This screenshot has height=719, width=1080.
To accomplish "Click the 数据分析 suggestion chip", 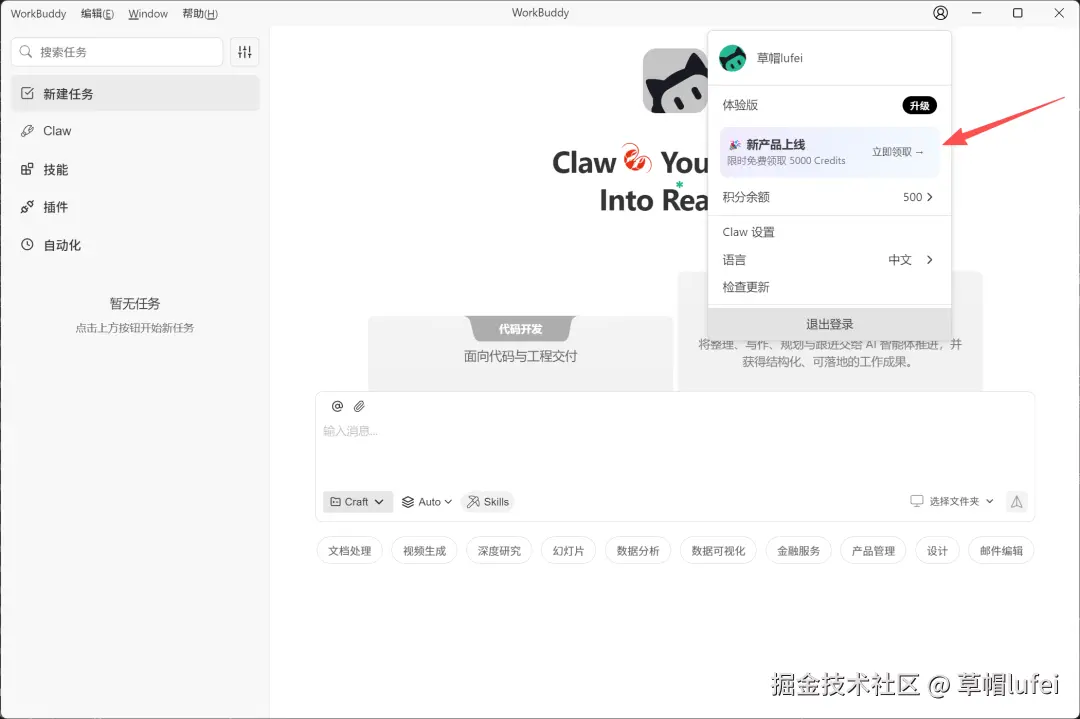I will pyautogui.click(x=638, y=551).
